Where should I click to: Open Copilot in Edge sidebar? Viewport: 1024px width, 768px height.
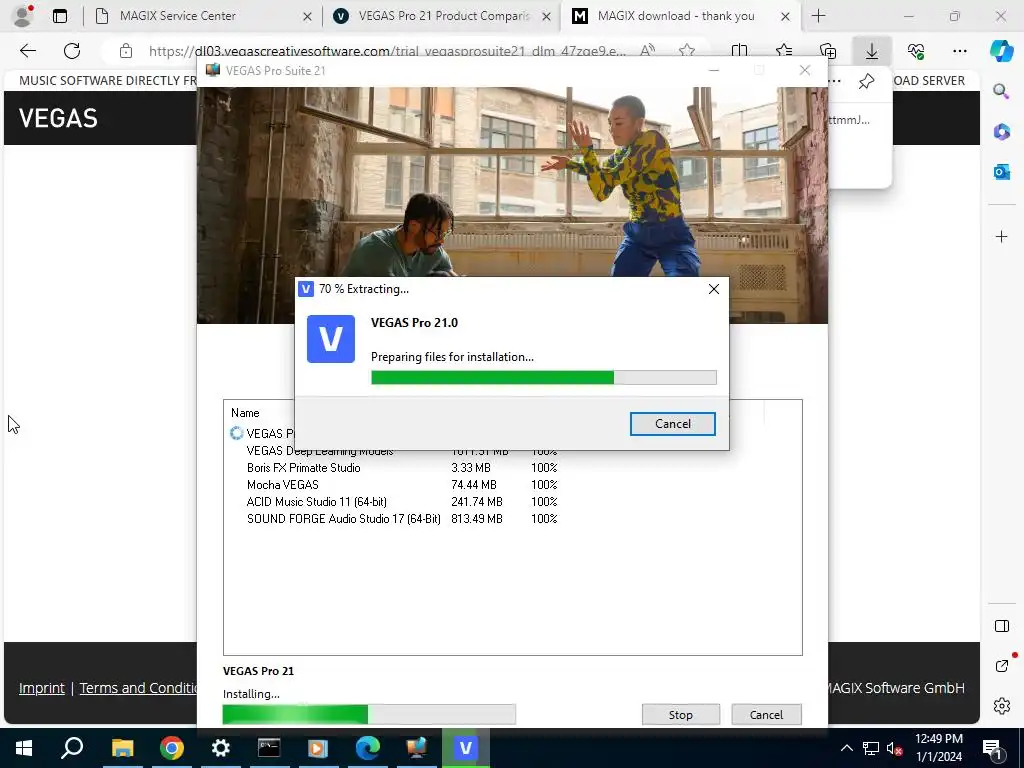(x=1001, y=50)
